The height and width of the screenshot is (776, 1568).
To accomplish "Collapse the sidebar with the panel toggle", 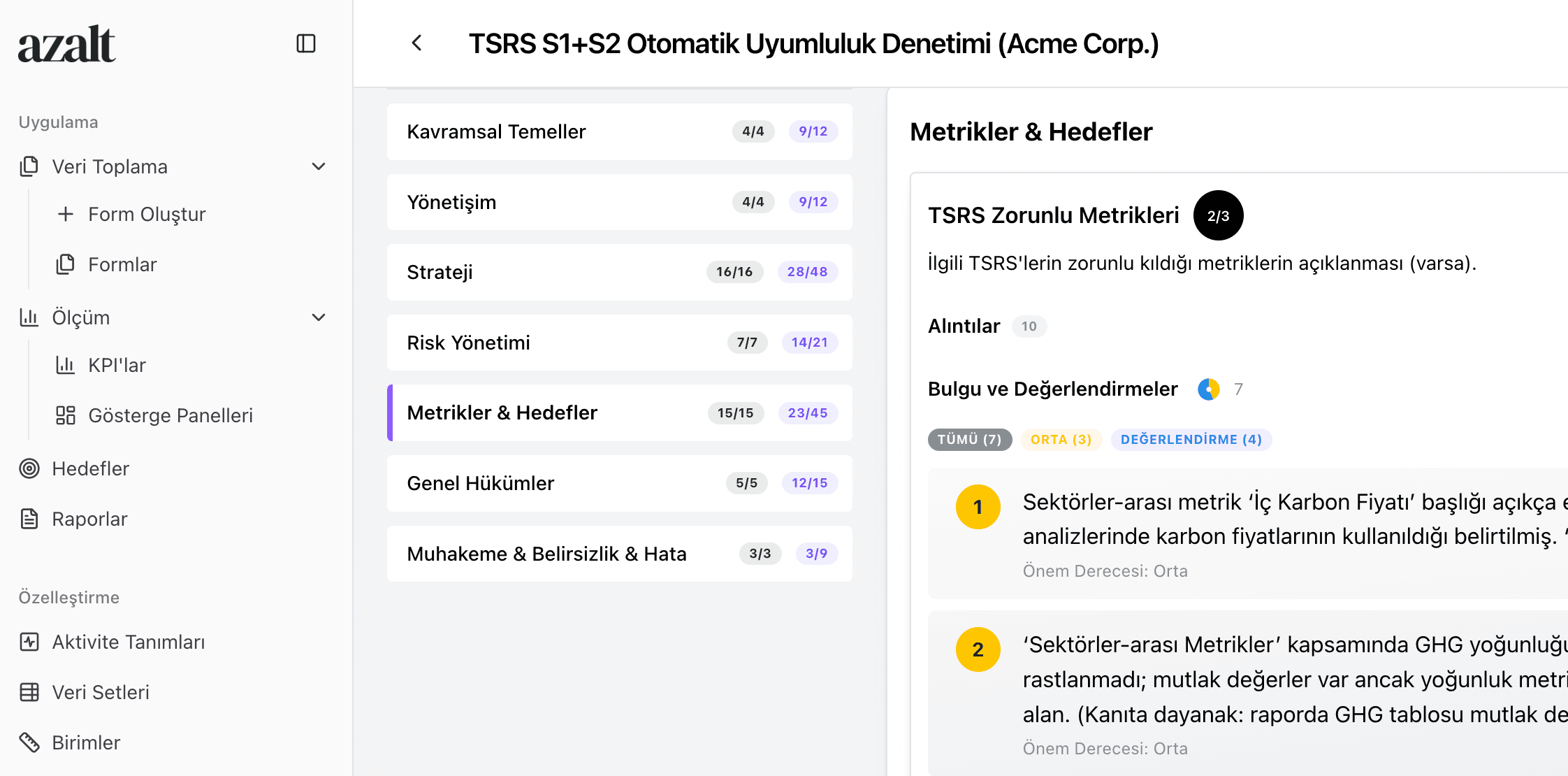I will pyautogui.click(x=306, y=43).
